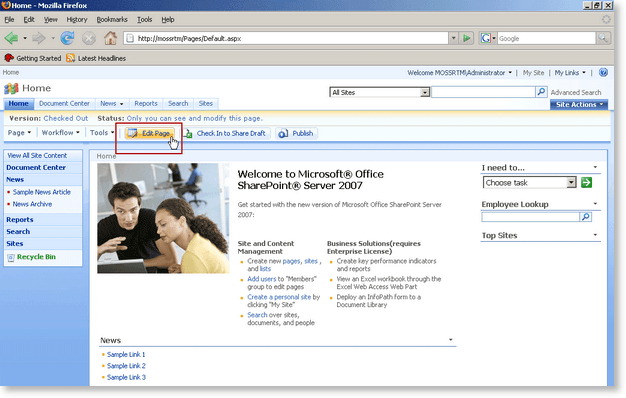Click the green arrow go button for Choose task
626x398 pixels.
(x=586, y=183)
